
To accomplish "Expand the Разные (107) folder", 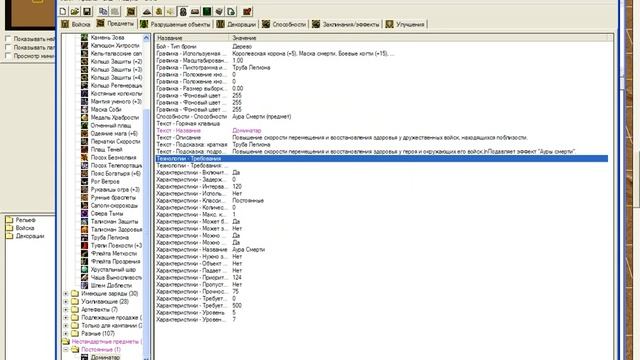I will point(66,333).
